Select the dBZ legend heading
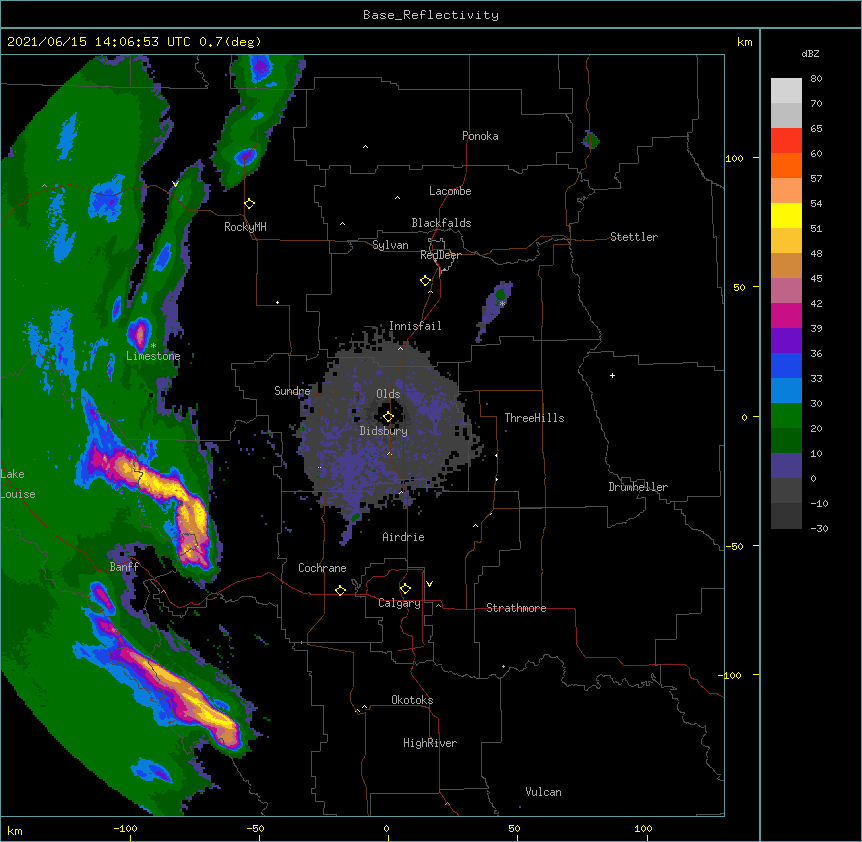This screenshot has height=842, width=862. tap(810, 53)
